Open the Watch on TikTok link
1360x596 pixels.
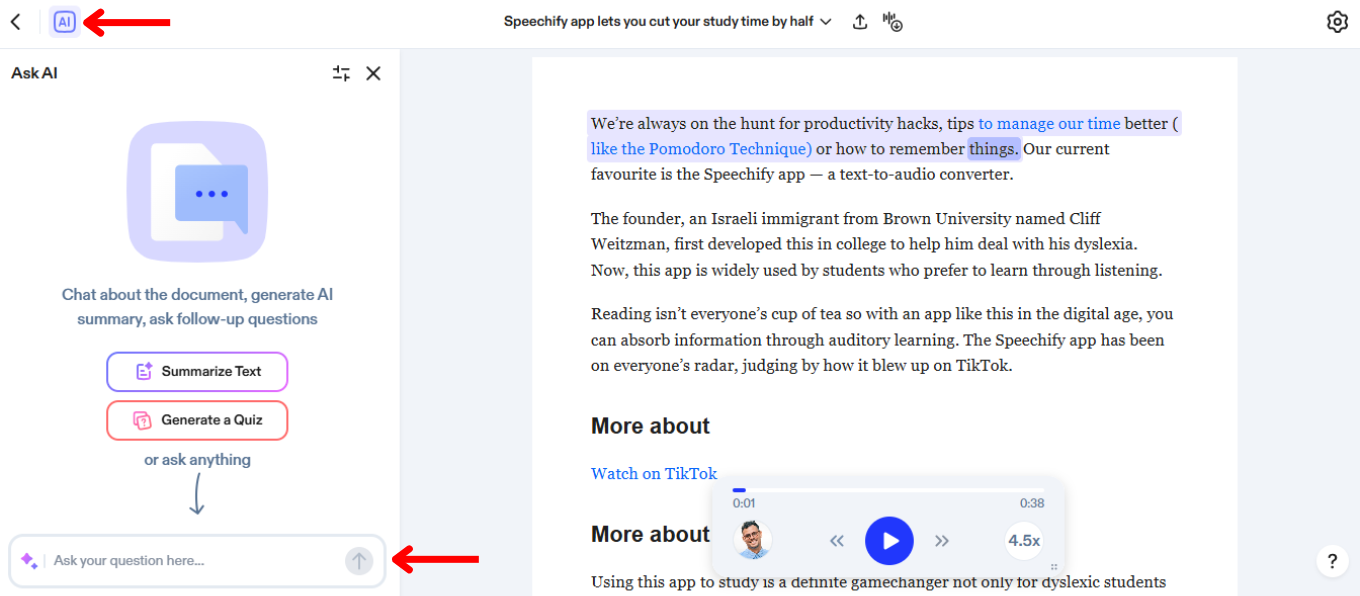point(654,473)
